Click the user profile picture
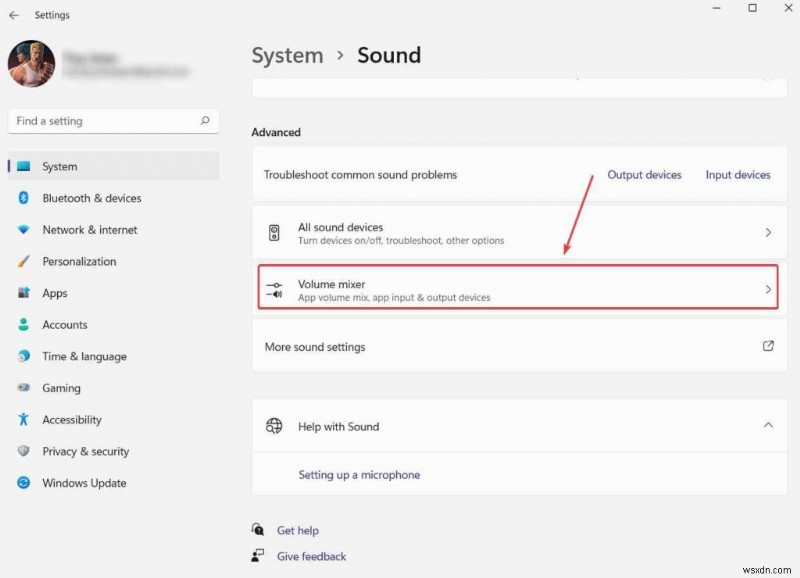The image size is (800, 578). (x=31, y=64)
